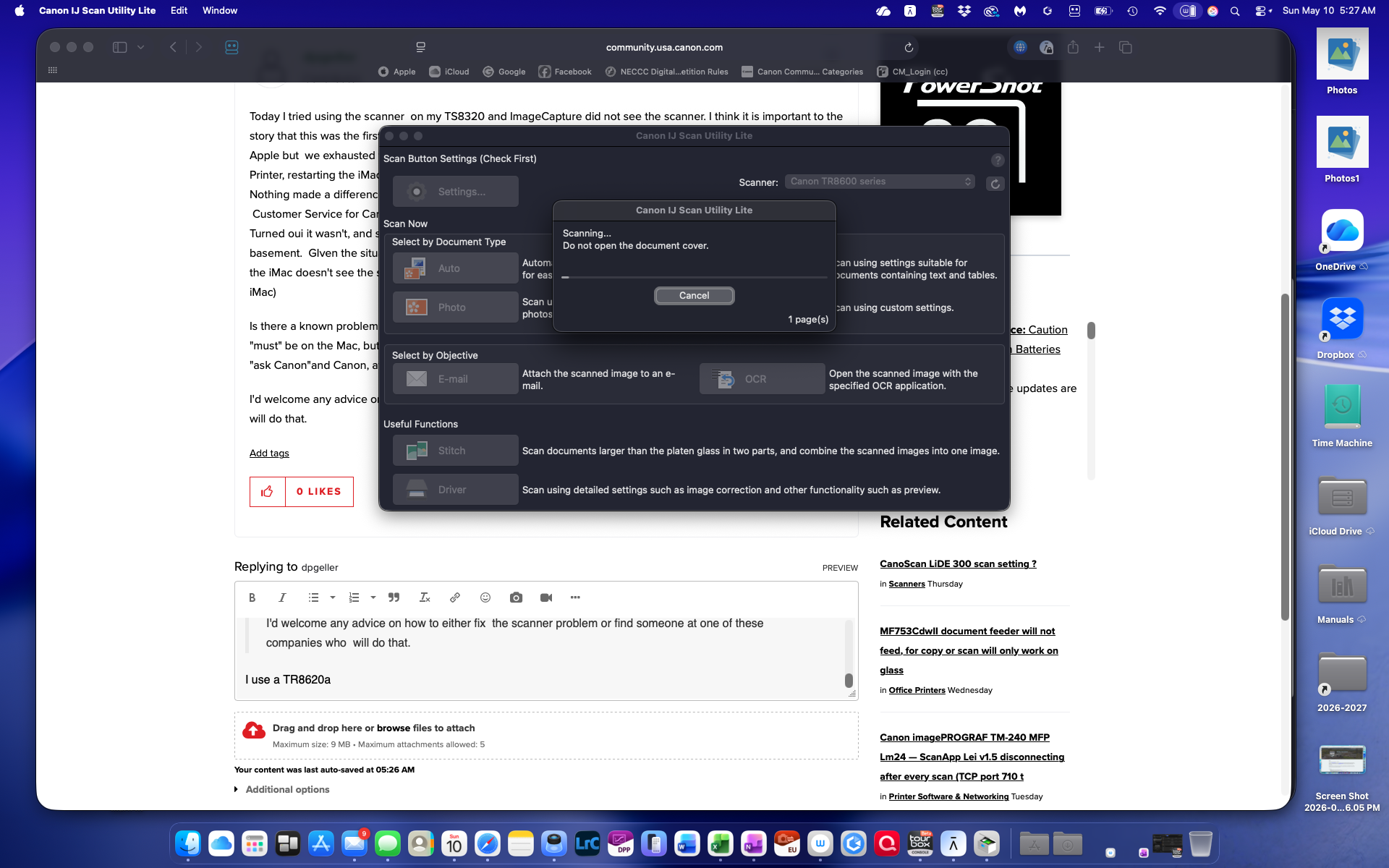Open Finder from the Dock
The image size is (1389, 868).
(188, 843)
